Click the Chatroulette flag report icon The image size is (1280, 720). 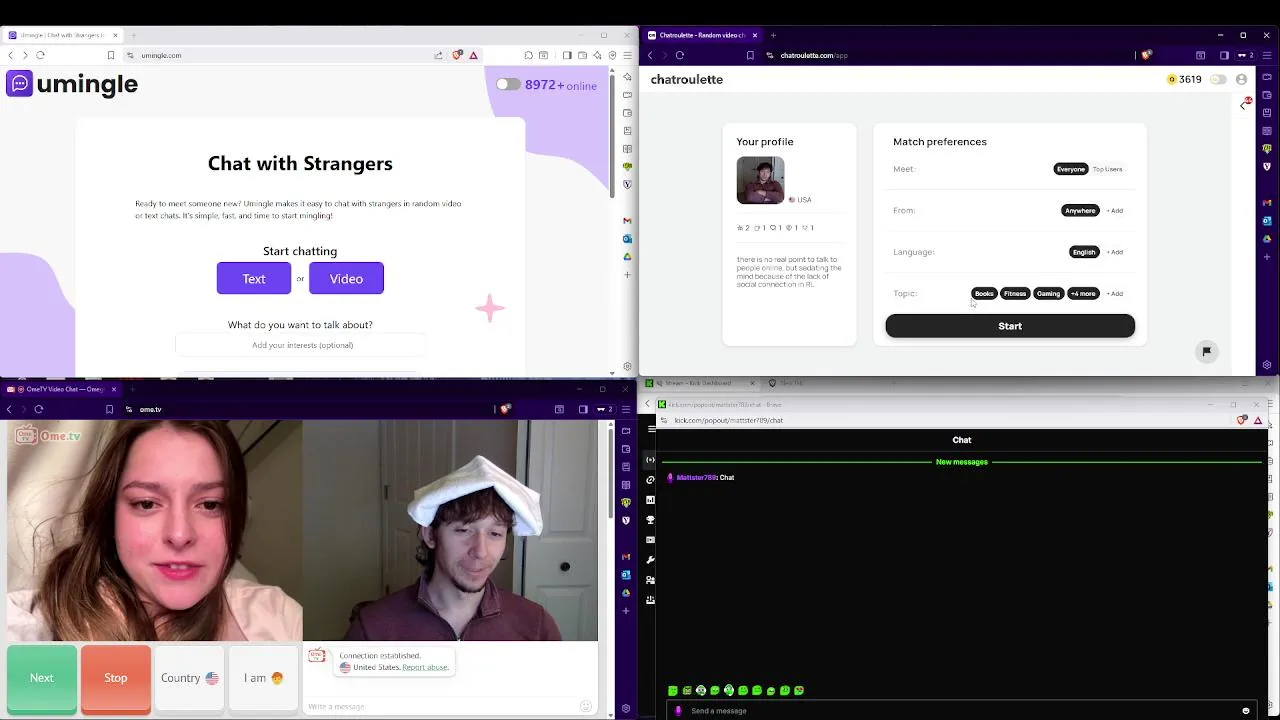coord(1206,352)
